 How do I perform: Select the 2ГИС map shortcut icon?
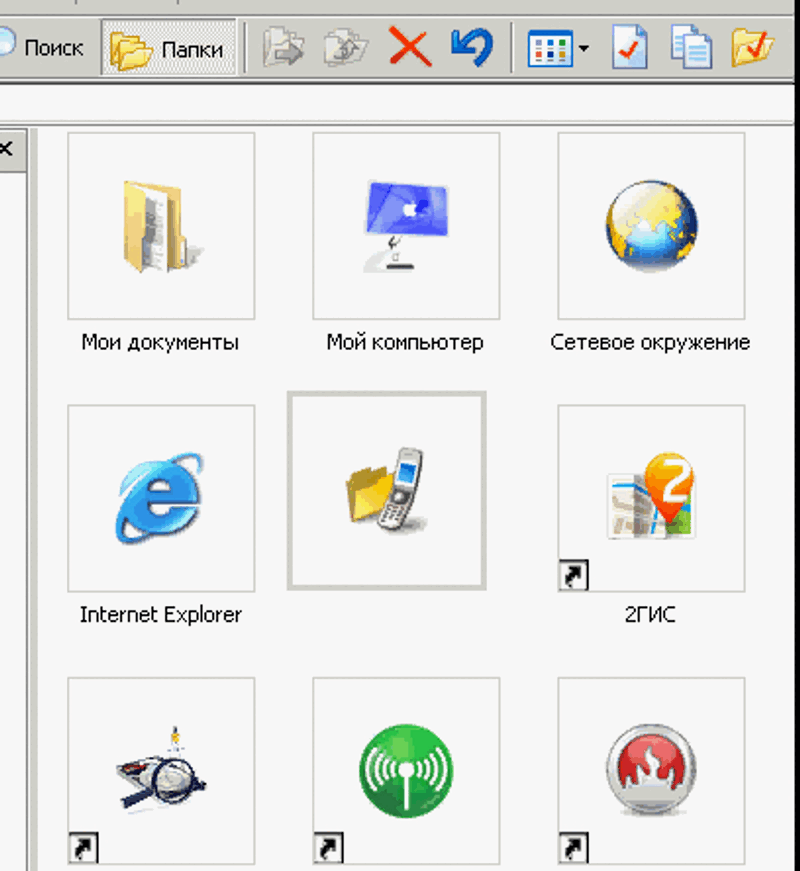coord(651,498)
